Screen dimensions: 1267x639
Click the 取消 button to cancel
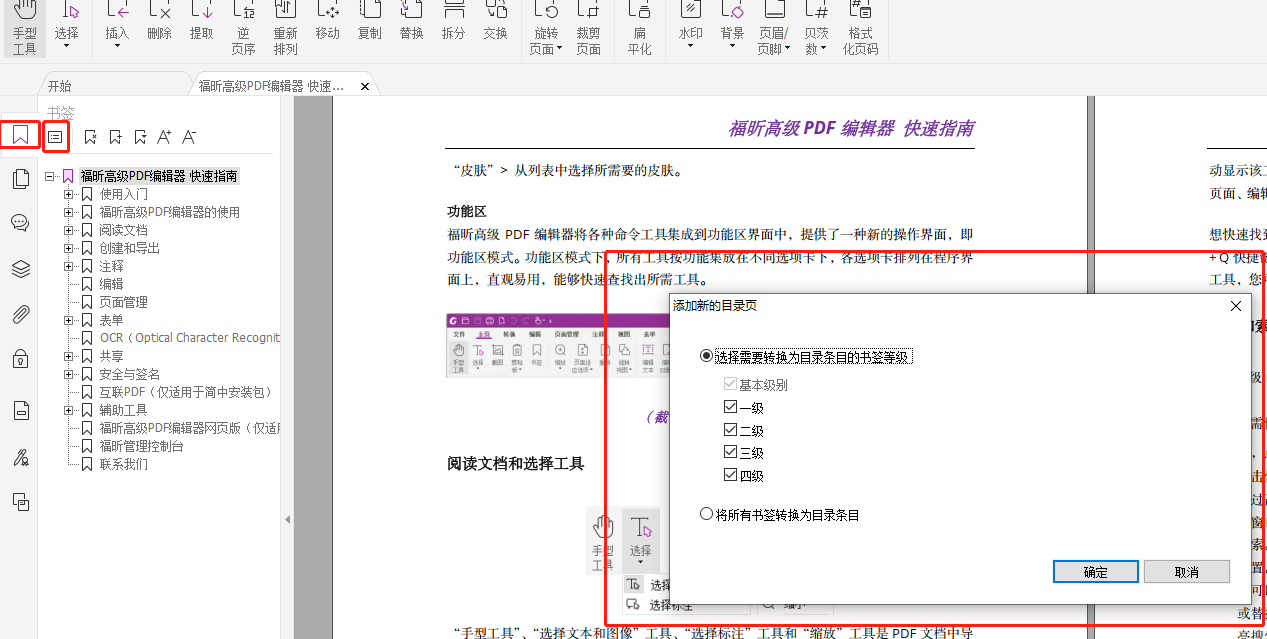[x=1187, y=571]
